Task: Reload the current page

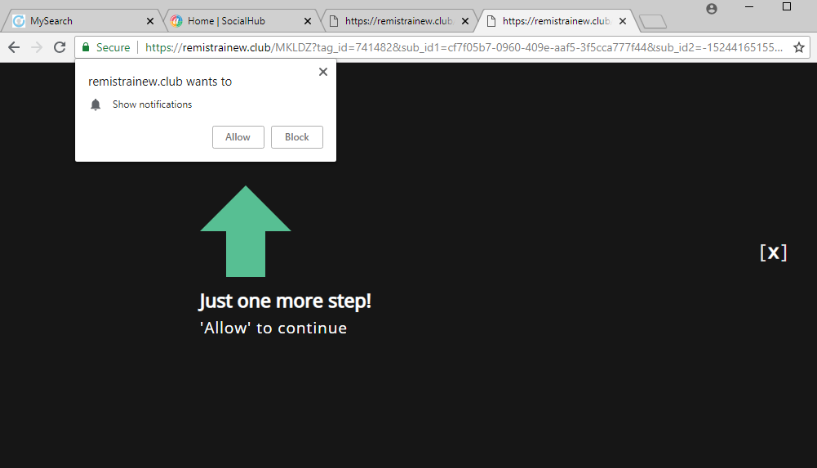Action: tap(59, 47)
